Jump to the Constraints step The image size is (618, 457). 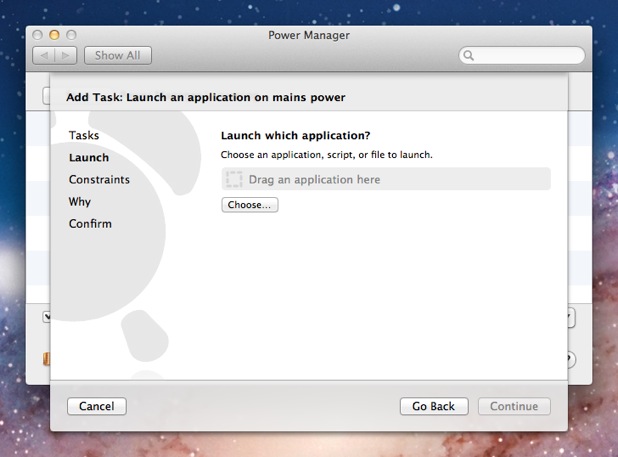(x=99, y=180)
